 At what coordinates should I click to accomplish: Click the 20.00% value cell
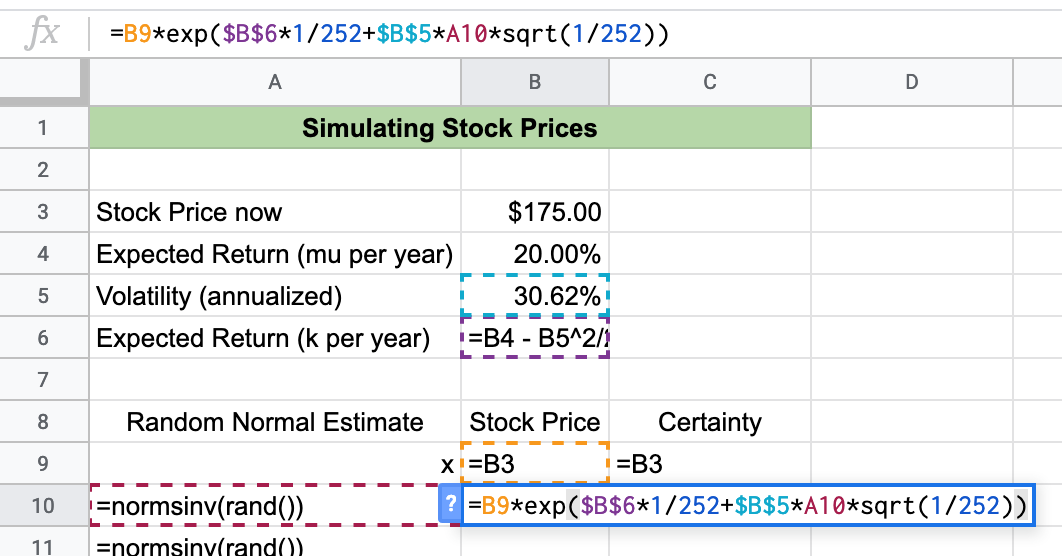535,253
